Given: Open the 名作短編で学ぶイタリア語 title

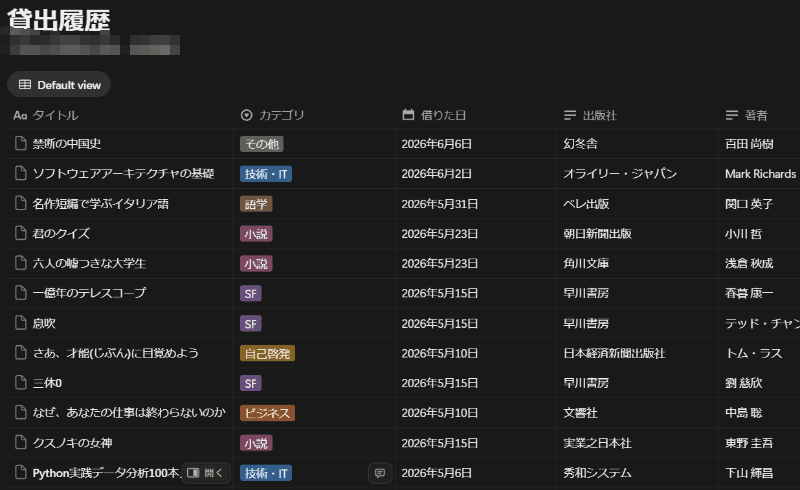Looking at the screenshot, I should (x=101, y=204).
